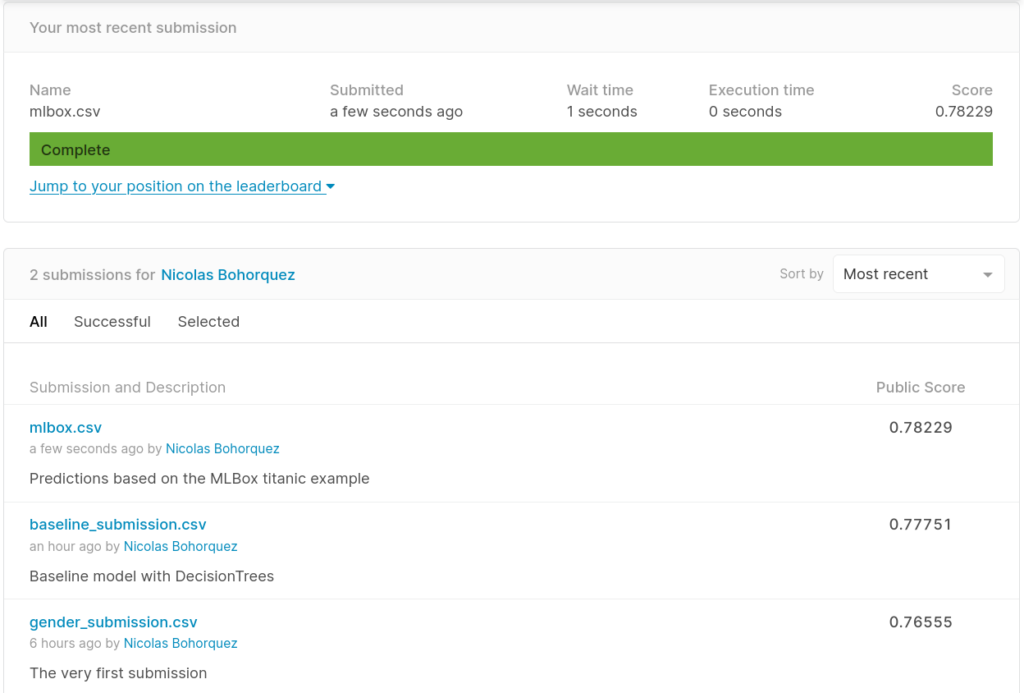This screenshot has width=1024, height=693.
Task: Click the description of the very first submission
Action: (118, 672)
